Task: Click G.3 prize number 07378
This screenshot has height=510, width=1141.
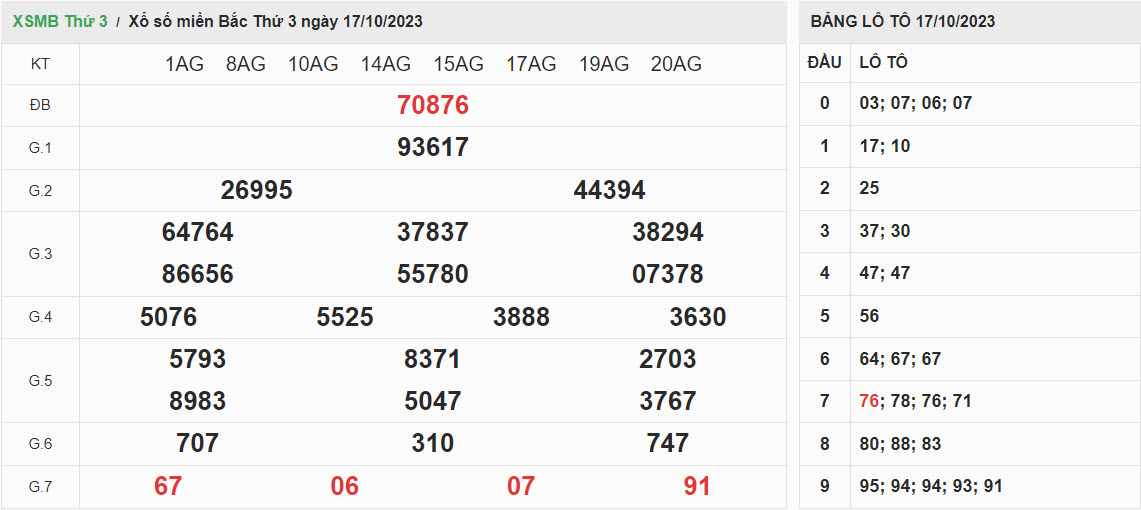Action: tap(667, 274)
